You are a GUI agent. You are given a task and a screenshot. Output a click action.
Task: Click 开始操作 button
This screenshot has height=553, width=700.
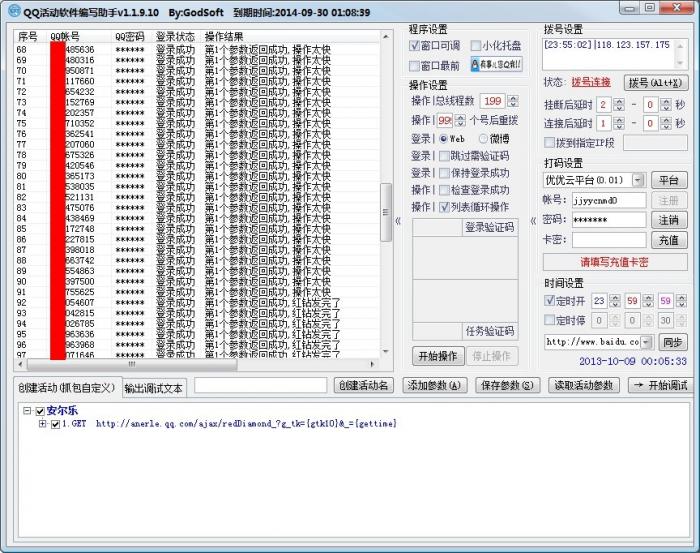point(438,356)
